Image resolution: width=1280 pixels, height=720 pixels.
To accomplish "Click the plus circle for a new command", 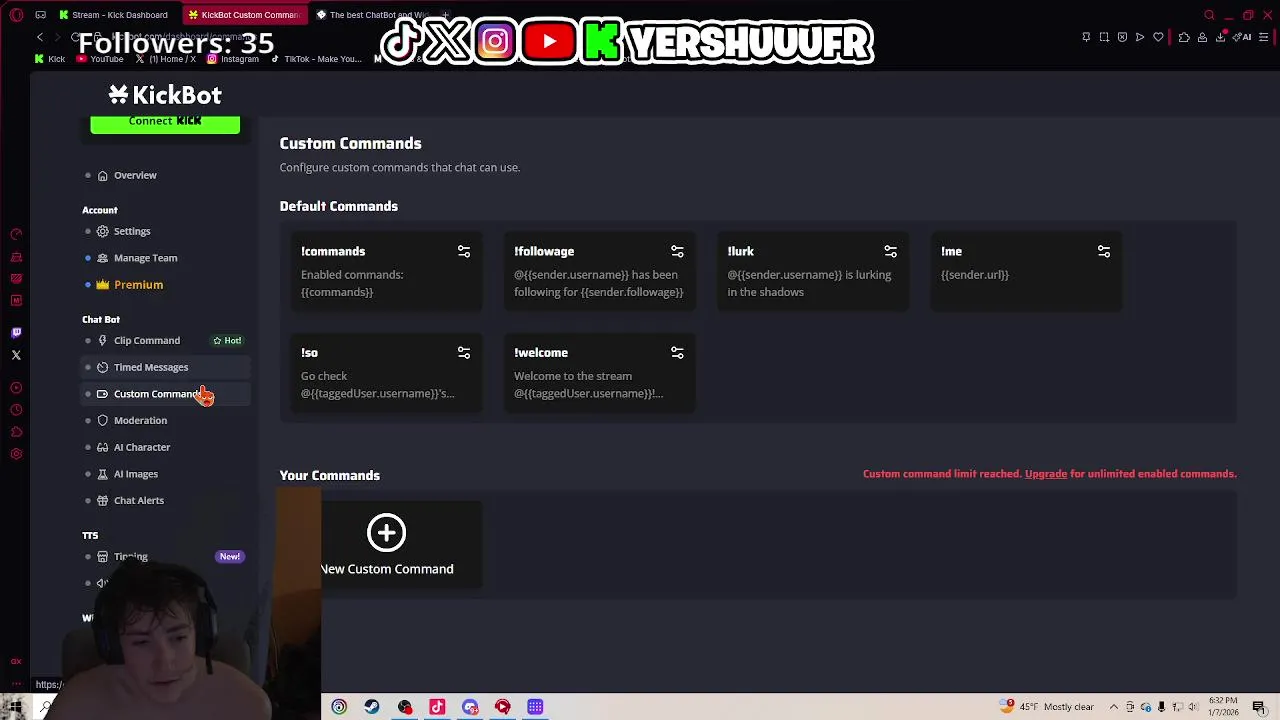I will click(386, 533).
